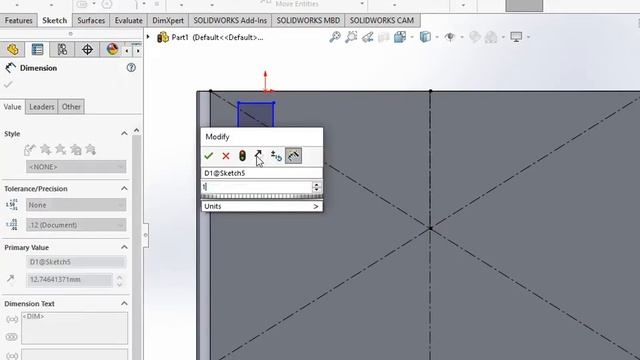Open Dimension PropertyManager help

point(131,68)
